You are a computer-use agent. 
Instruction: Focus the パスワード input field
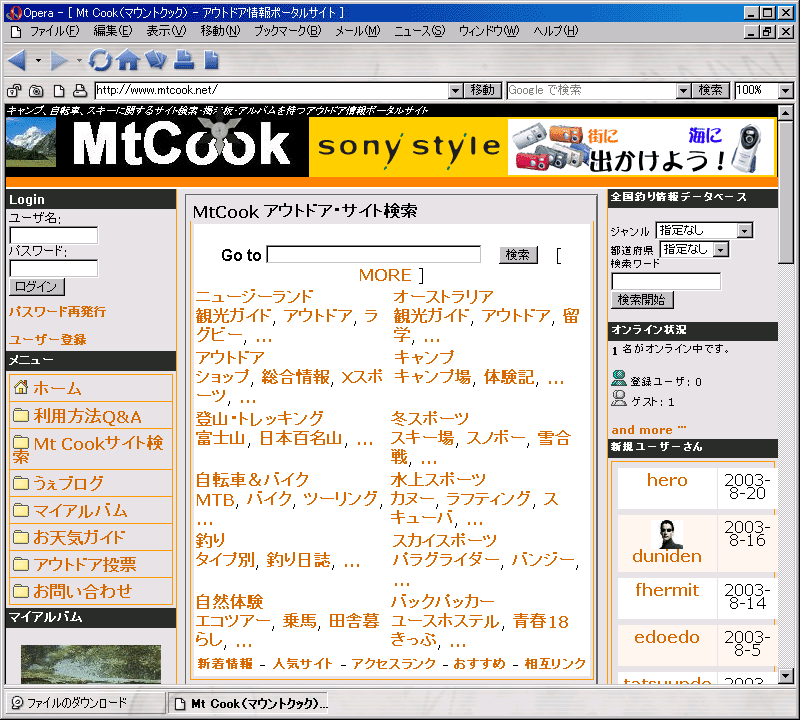click(x=54, y=268)
